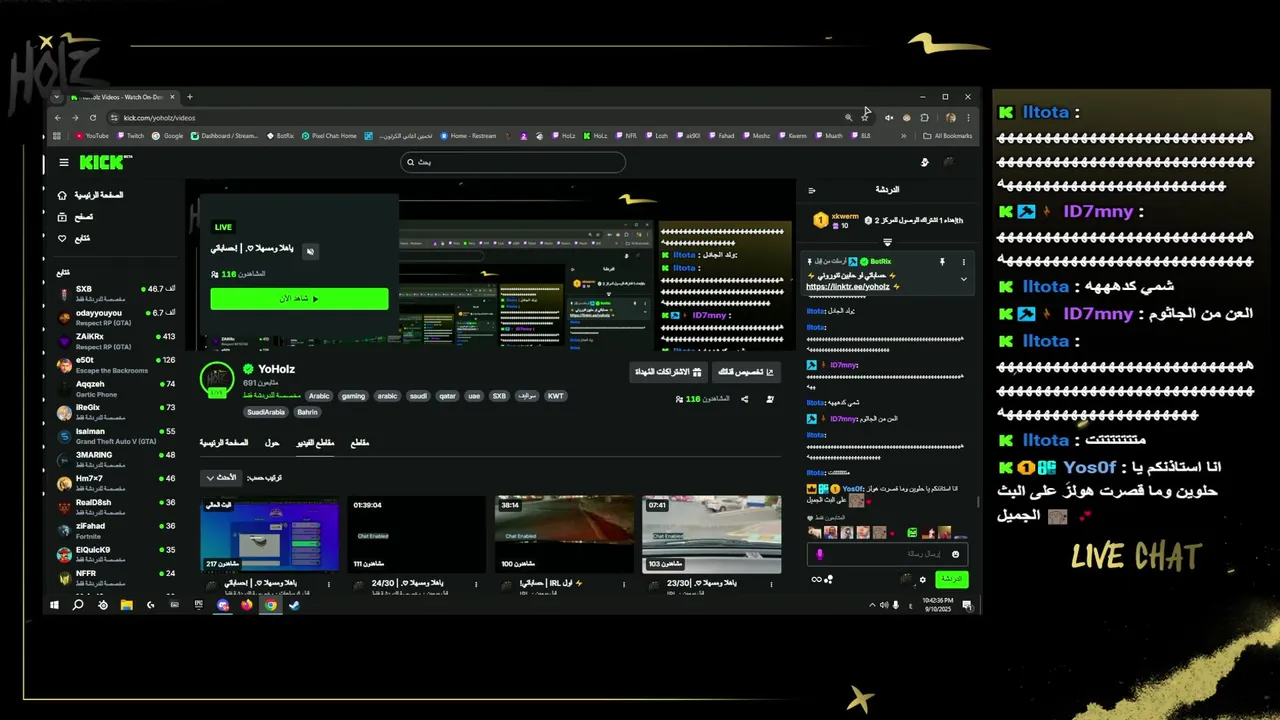
Task: Open Chrome extensions puzzle icon
Action: pyautogui.click(x=925, y=118)
